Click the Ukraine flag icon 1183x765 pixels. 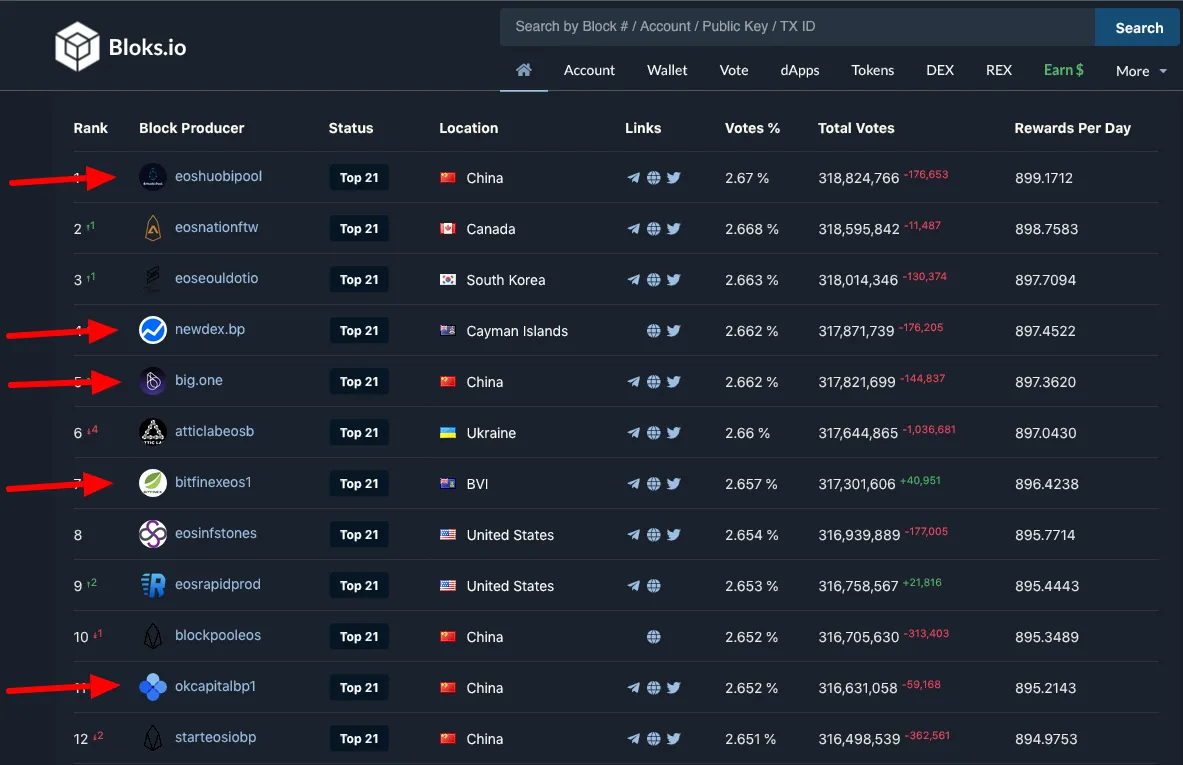pyautogui.click(x=447, y=433)
